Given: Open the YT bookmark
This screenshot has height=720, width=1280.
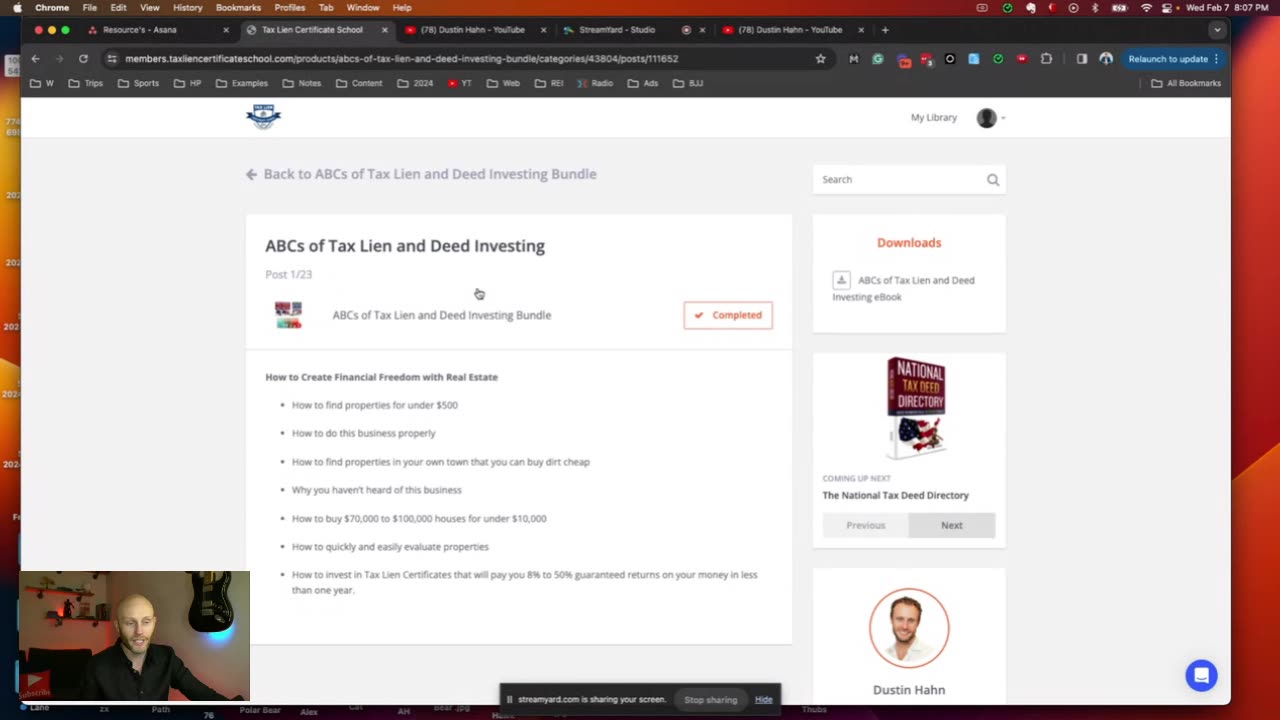Looking at the screenshot, I should [460, 83].
